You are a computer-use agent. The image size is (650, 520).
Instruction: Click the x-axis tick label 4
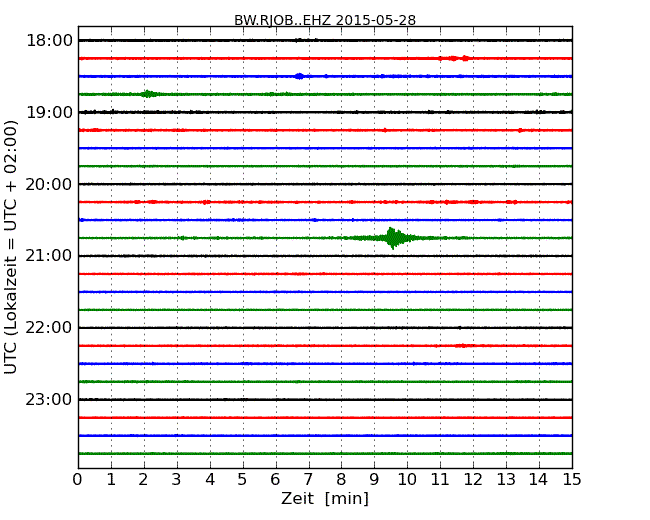(210, 480)
